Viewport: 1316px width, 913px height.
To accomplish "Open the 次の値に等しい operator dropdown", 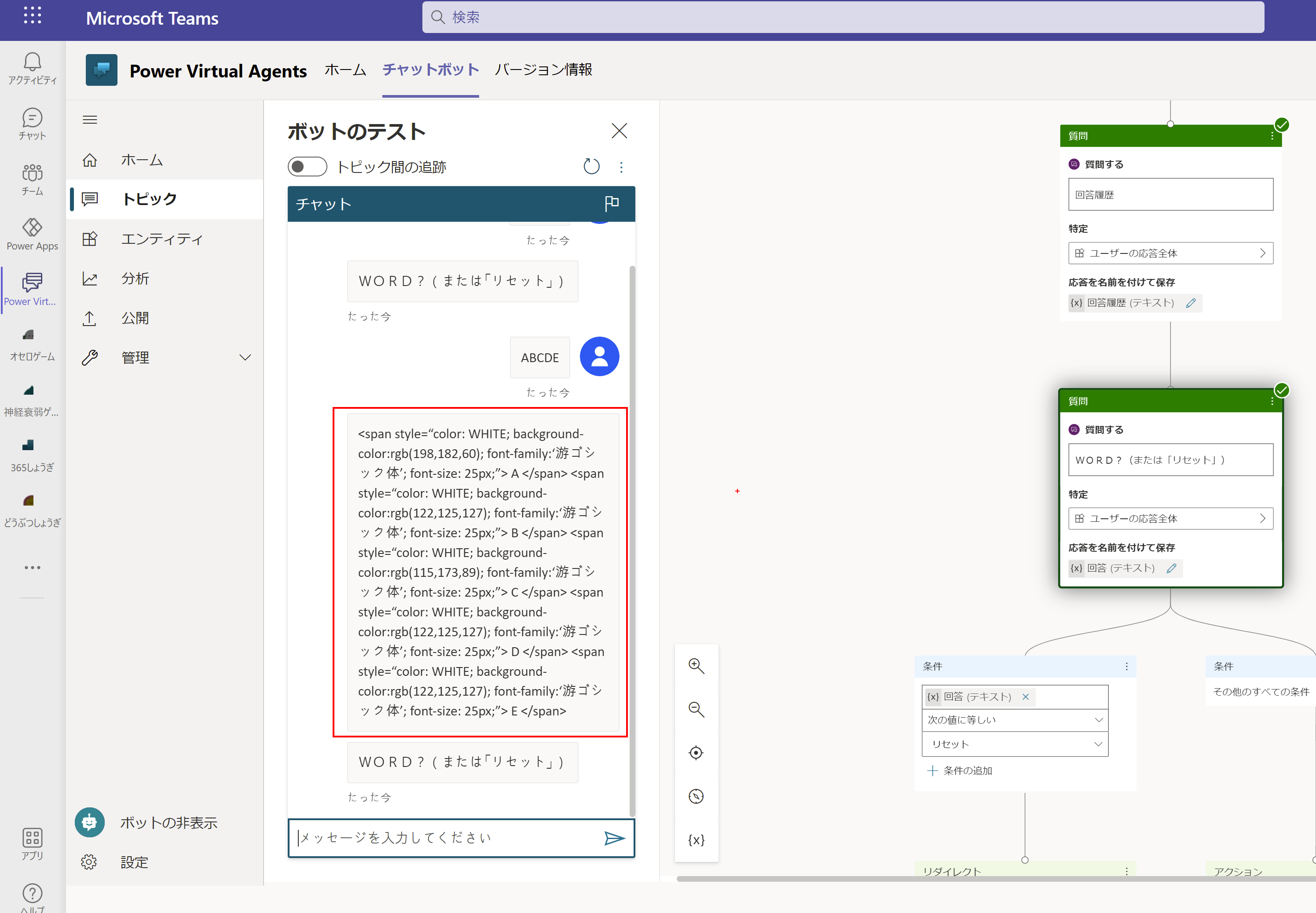I will [1015, 720].
